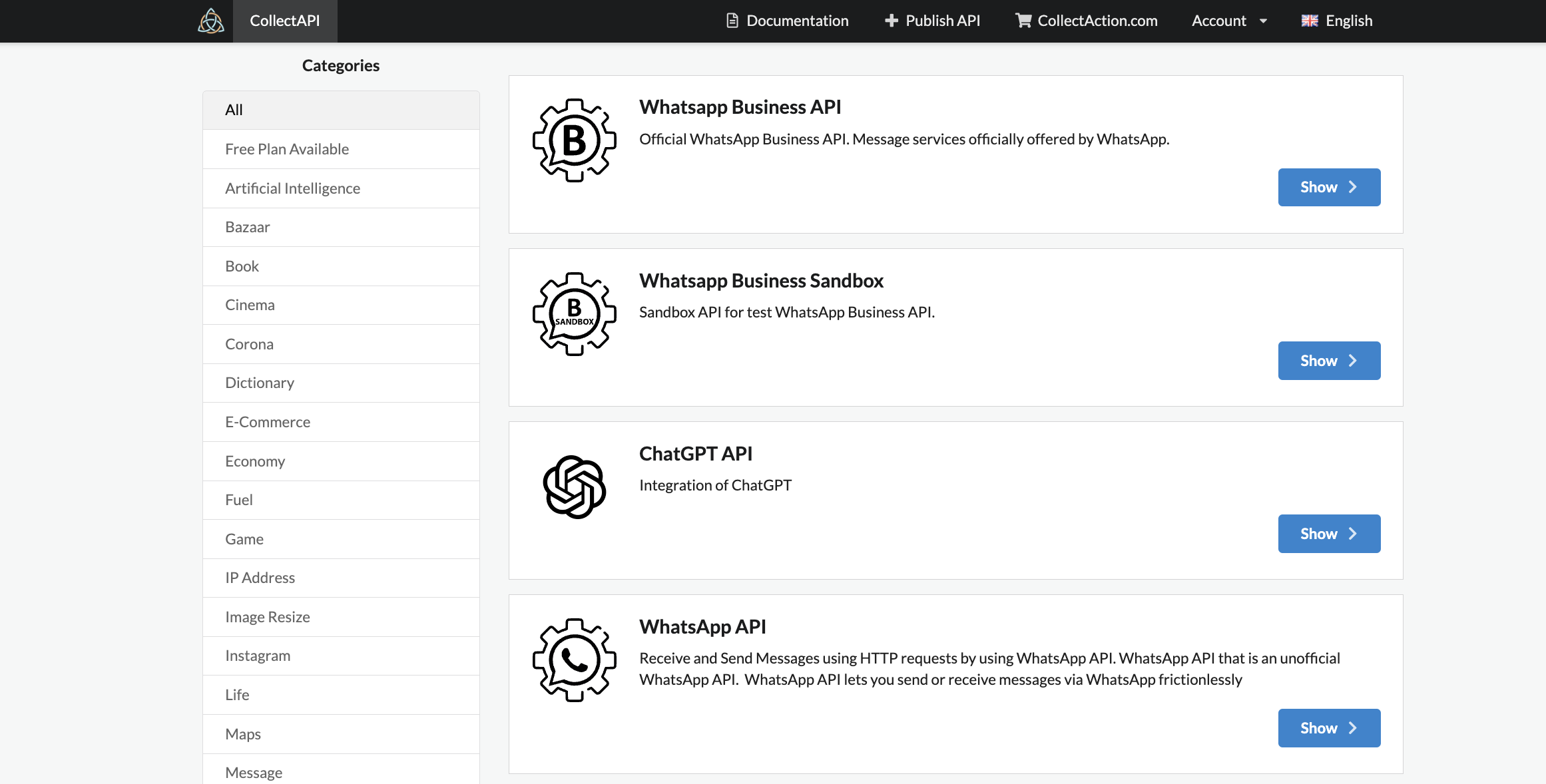
Task: Open the CollectAPI home tab
Action: pyautogui.click(x=285, y=21)
